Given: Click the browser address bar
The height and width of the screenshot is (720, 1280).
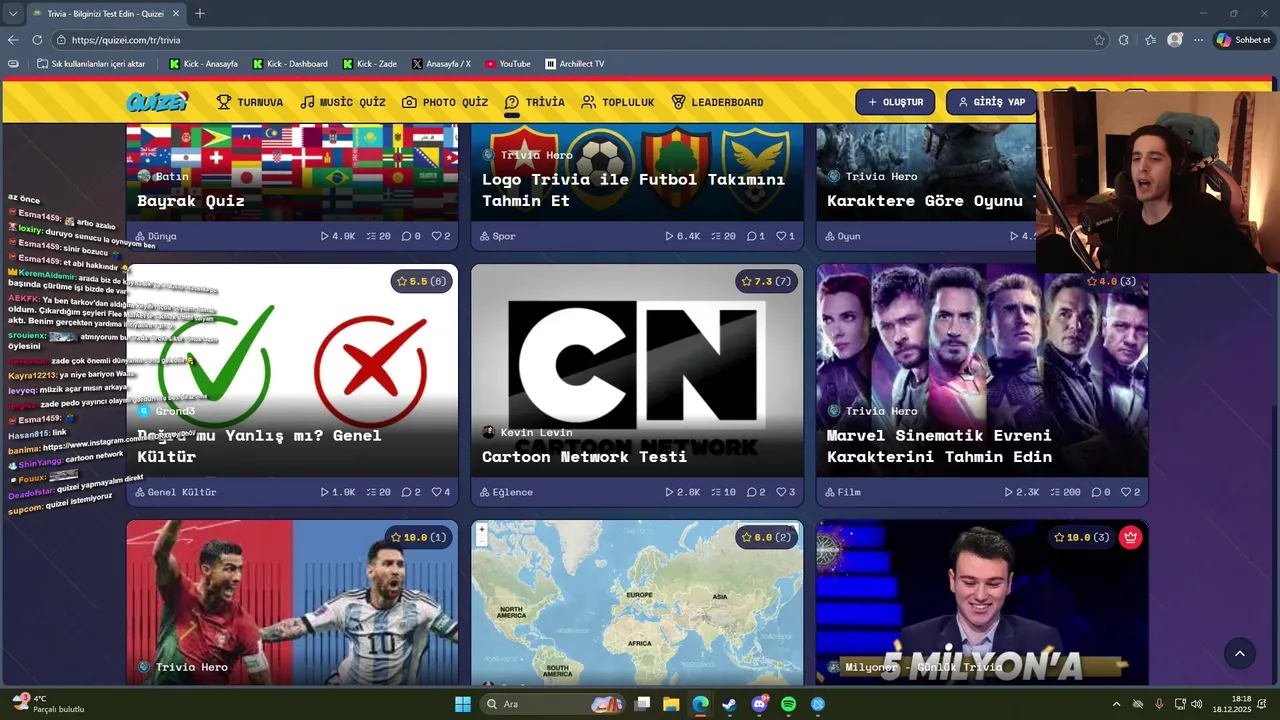Looking at the screenshot, I should [580, 40].
